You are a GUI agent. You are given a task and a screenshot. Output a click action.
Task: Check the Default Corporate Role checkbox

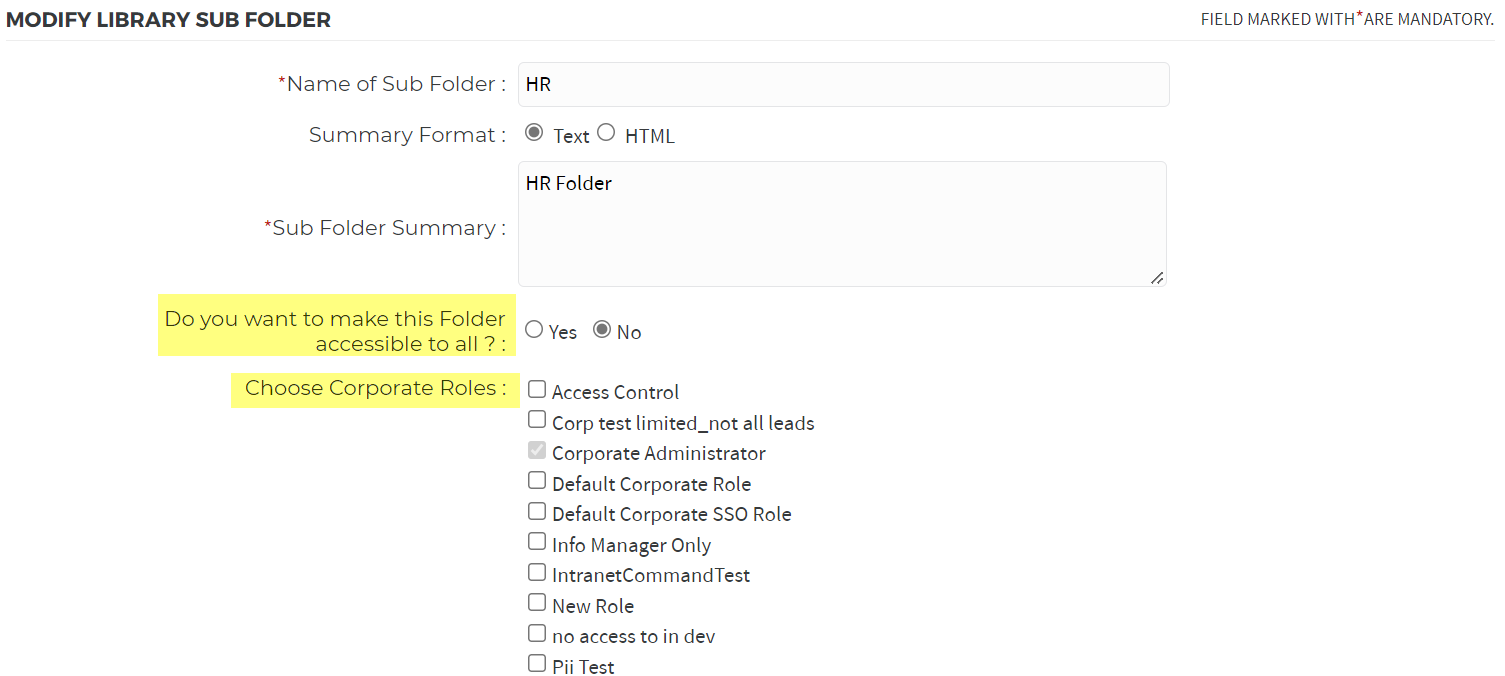(x=537, y=481)
